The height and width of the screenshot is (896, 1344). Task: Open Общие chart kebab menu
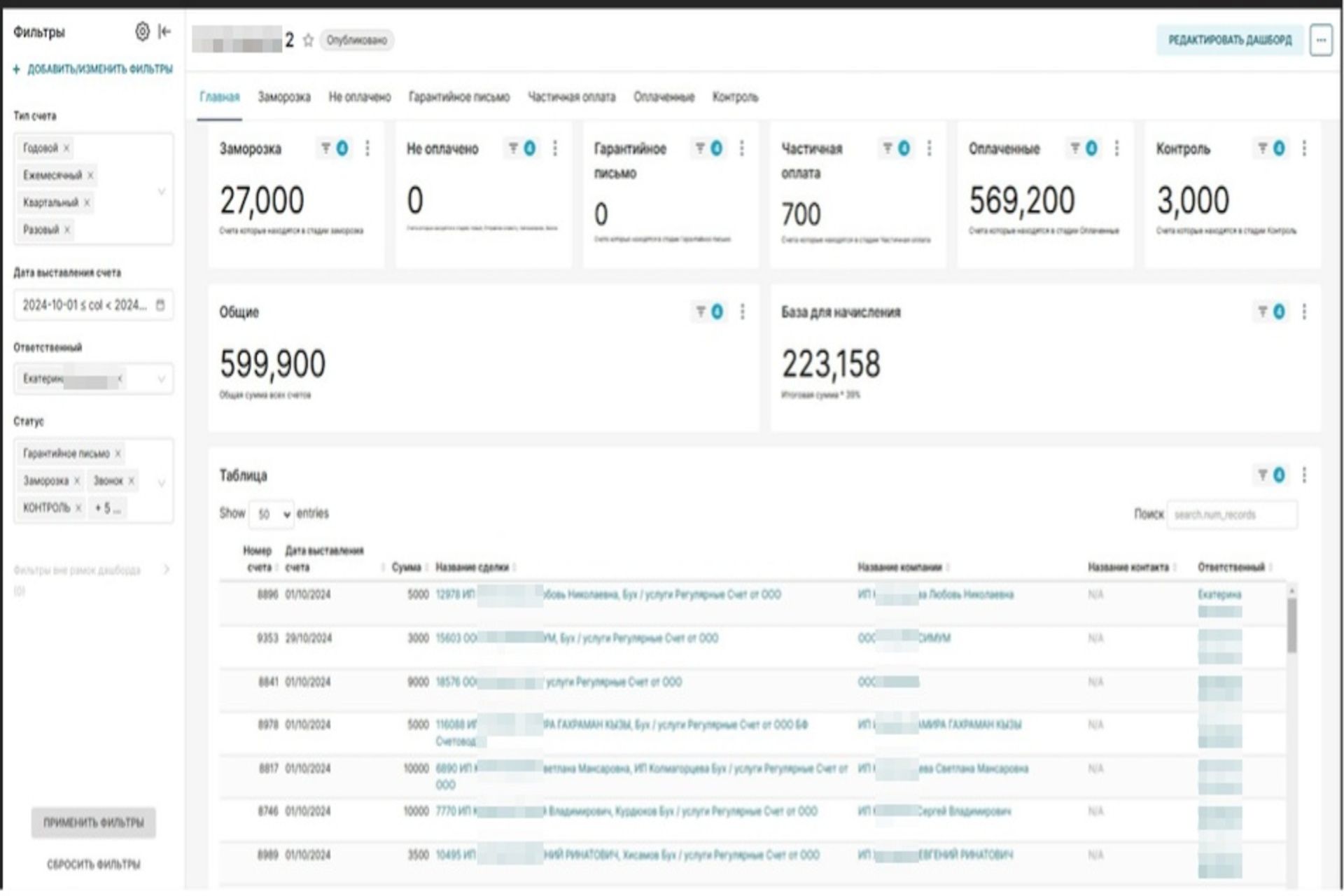[743, 312]
